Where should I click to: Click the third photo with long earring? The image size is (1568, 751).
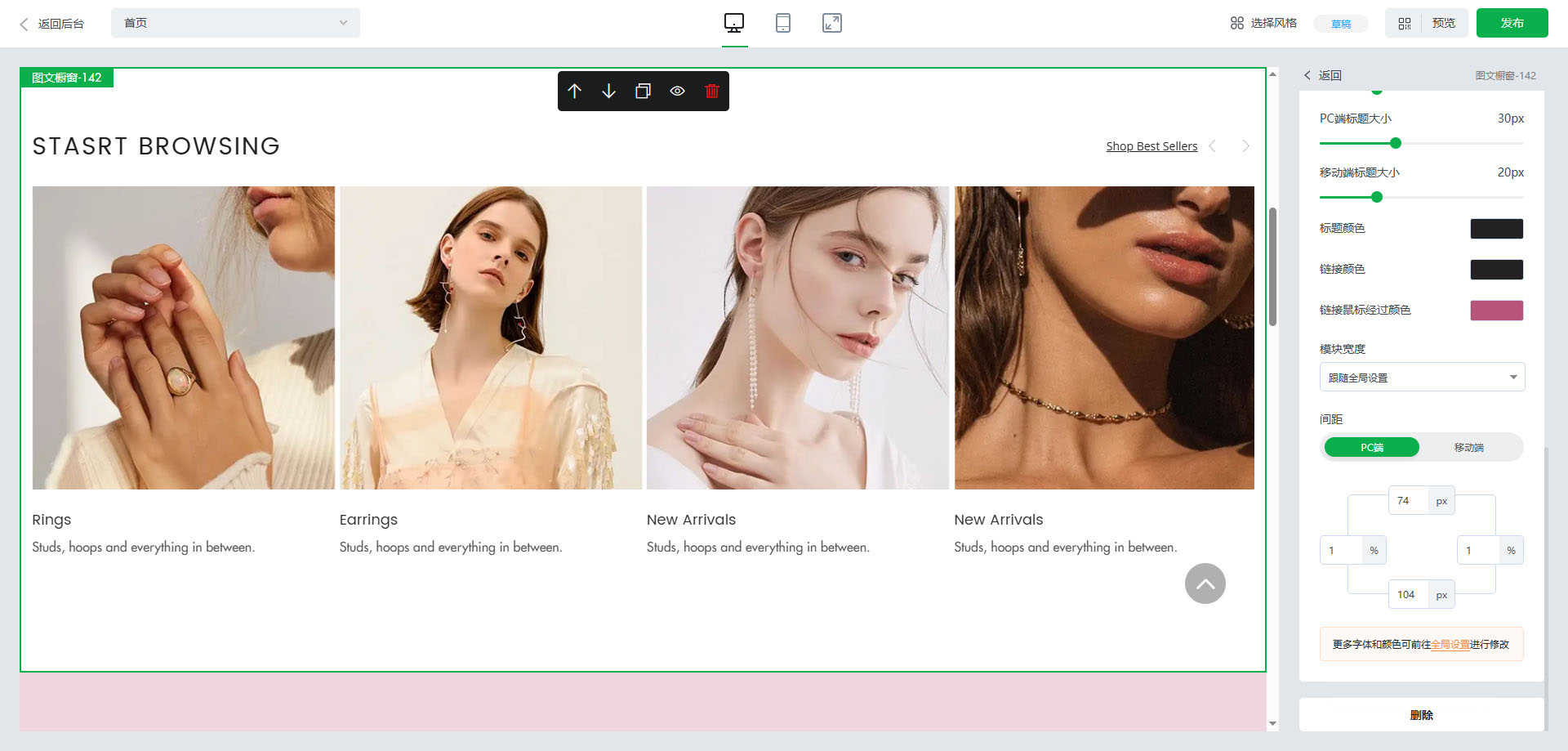tap(798, 338)
